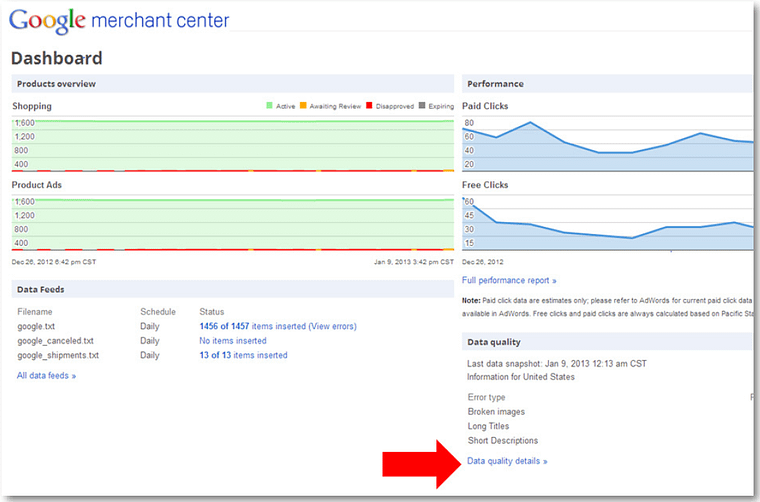The width and height of the screenshot is (760, 502).
Task: Open the Data quality details link
Action: [507, 461]
